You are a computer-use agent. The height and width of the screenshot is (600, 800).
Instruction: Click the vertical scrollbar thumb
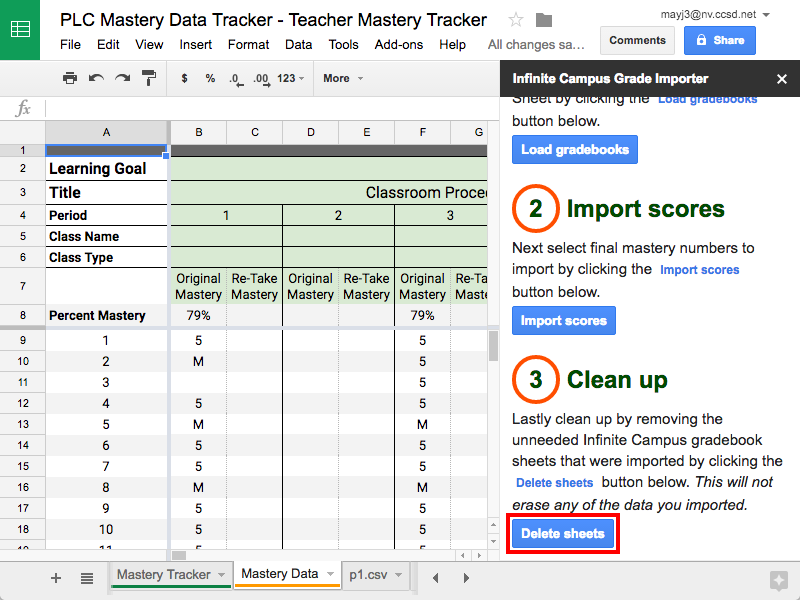493,345
